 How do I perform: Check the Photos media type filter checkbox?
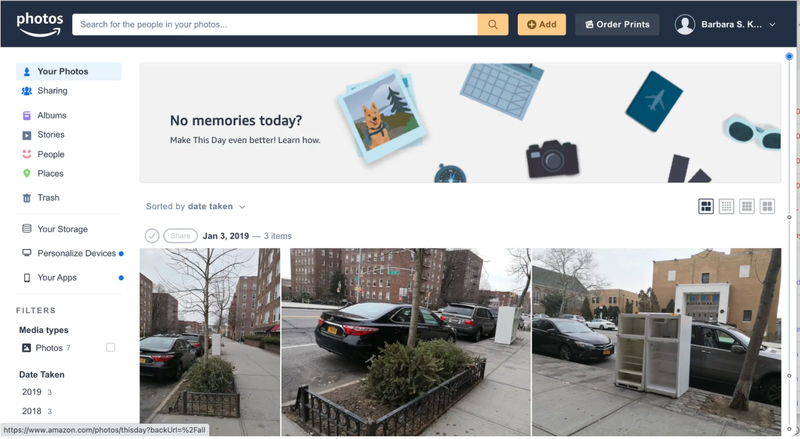tap(110, 348)
